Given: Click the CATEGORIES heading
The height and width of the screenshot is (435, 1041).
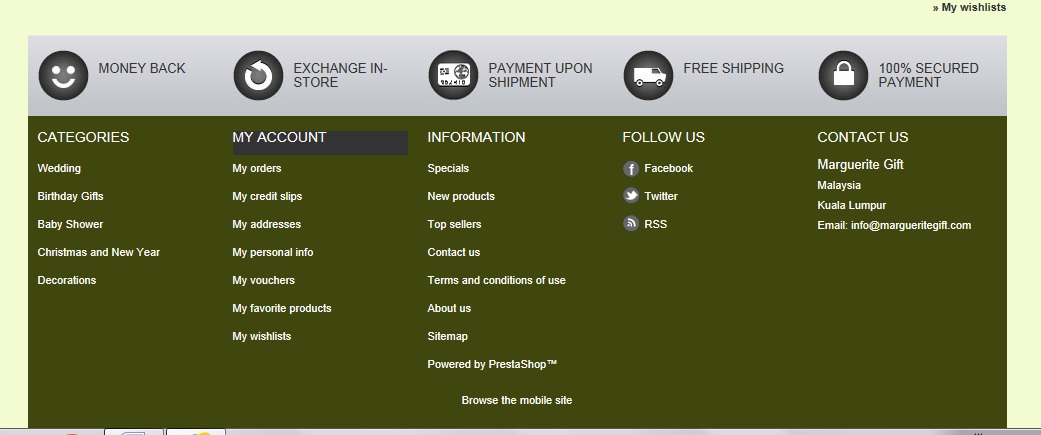Looking at the screenshot, I should 83,137.
